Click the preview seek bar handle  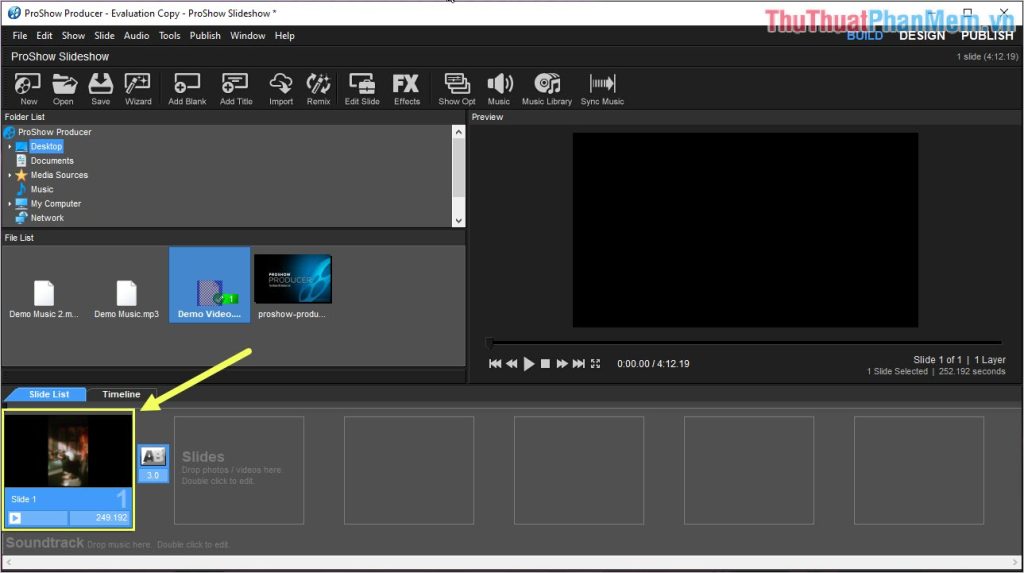[490, 342]
